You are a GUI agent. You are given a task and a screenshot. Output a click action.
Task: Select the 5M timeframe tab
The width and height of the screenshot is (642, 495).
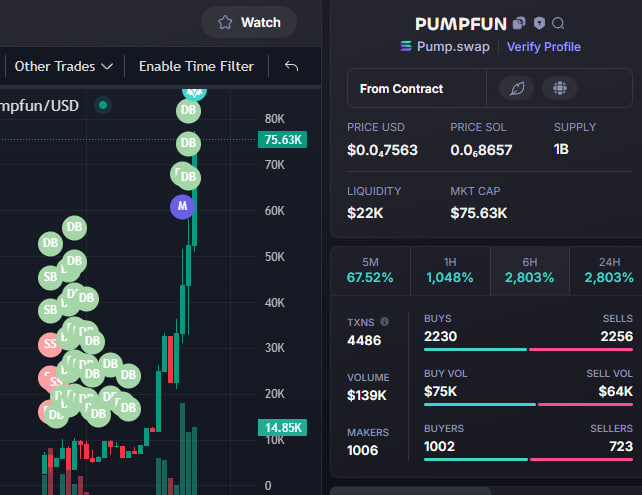pyautogui.click(x=370, y=271)
